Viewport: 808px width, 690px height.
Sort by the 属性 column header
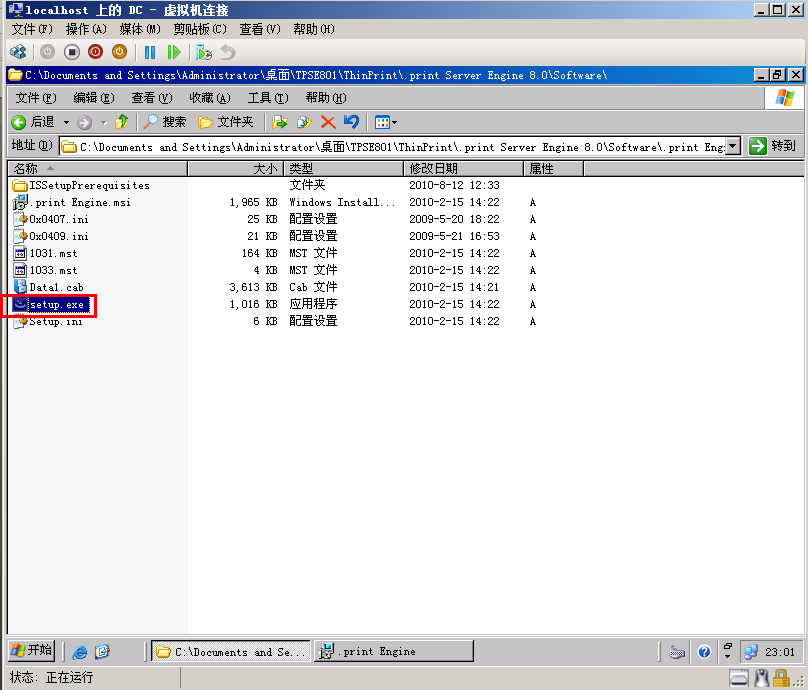[554, 169]
